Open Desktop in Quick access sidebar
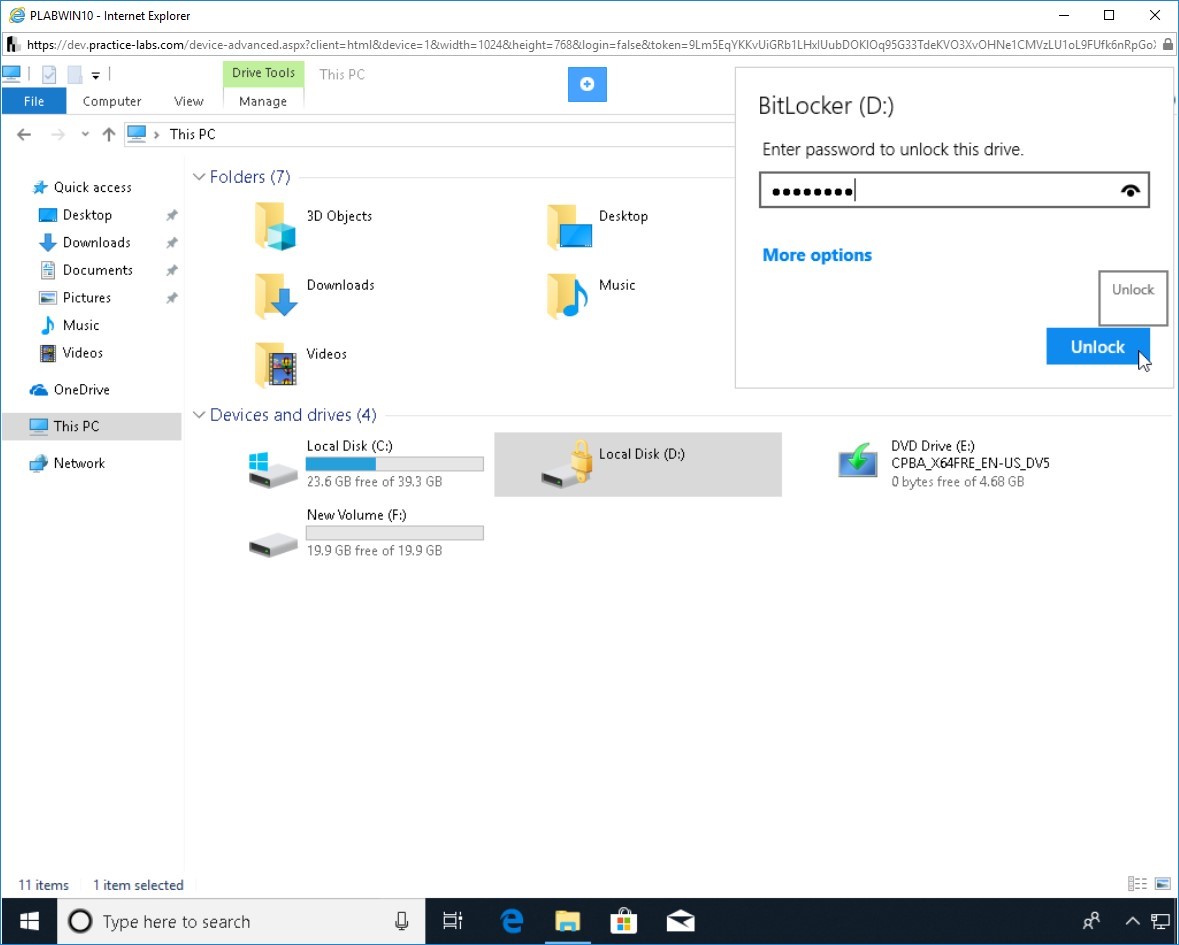 (87, 215)
